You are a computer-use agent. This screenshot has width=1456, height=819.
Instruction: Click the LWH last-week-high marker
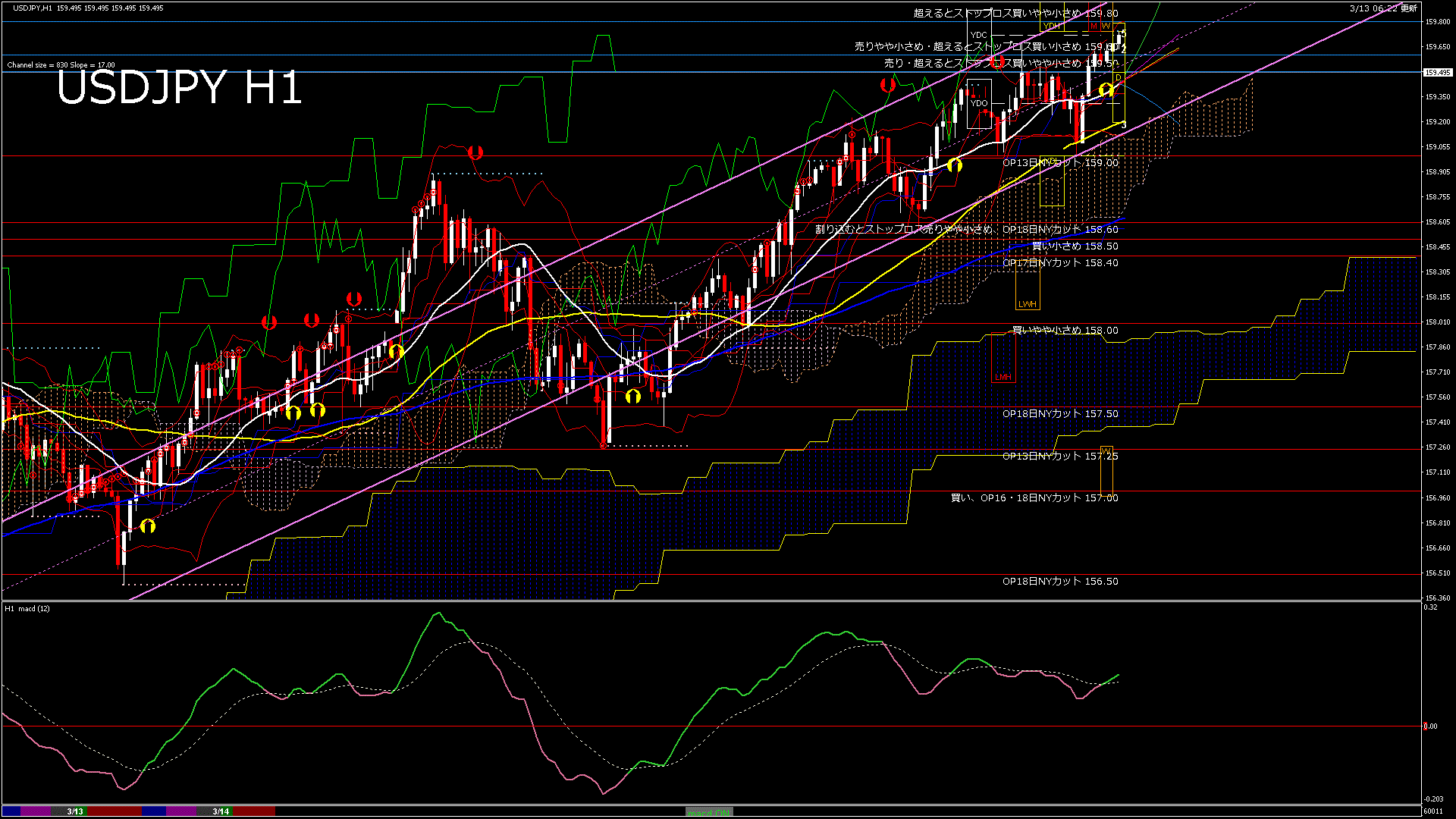point(1028,303)
